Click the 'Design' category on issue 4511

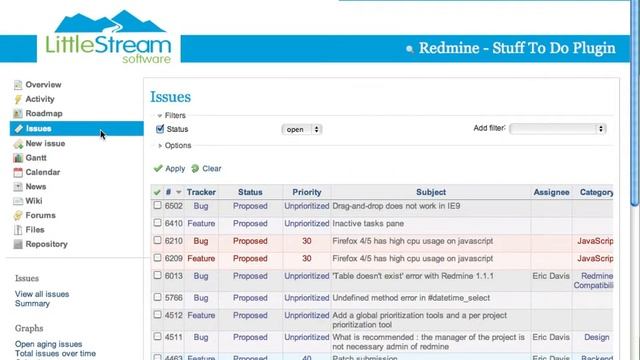[597, 338]
